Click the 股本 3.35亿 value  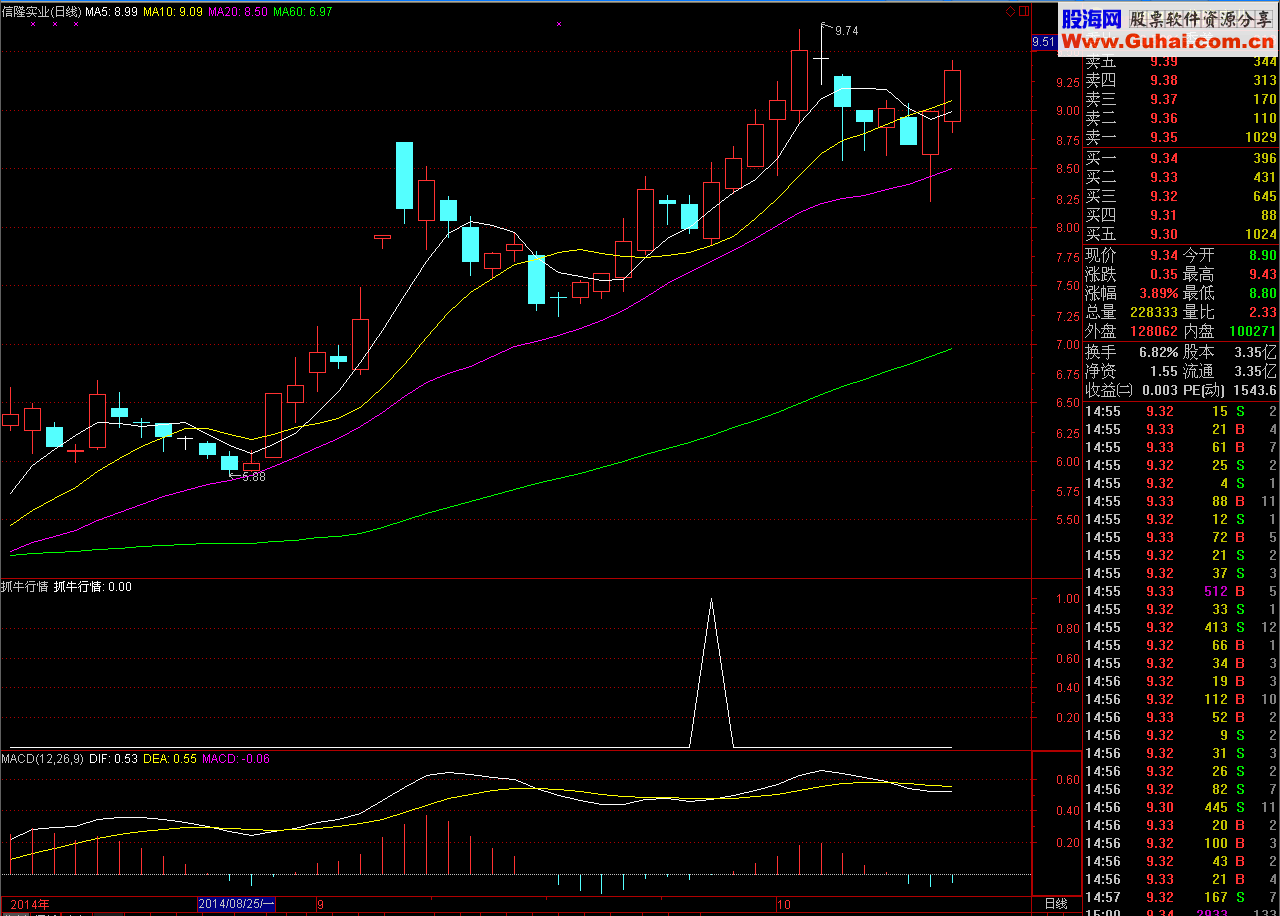1256,353
